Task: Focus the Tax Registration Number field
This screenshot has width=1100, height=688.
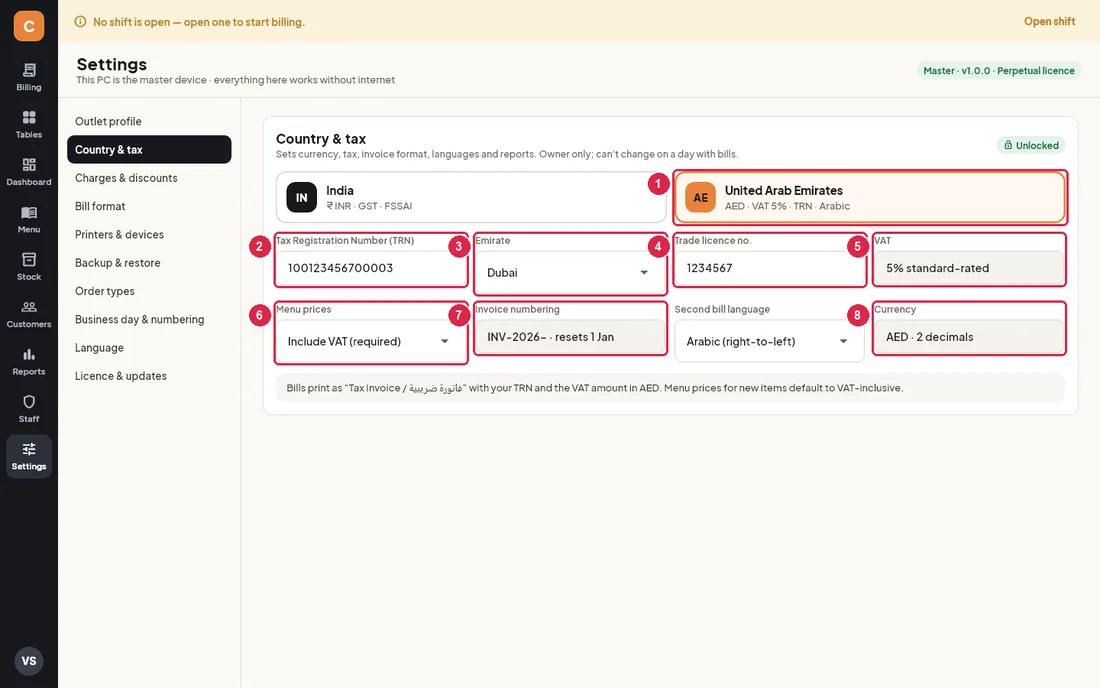Action: click(370, 268)
